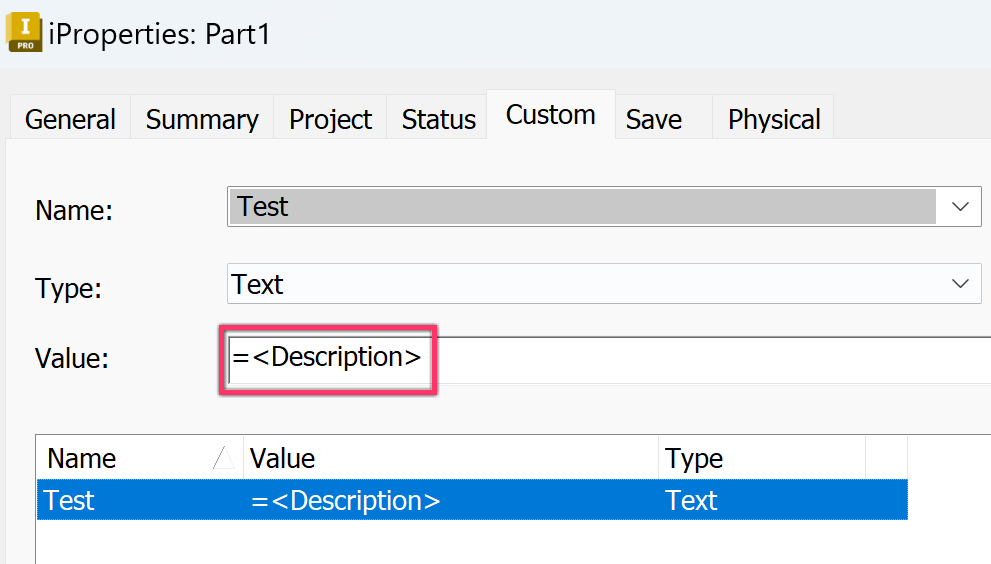
Task: Click the =<Description> cell in list
Action: (x=345, y=501)
